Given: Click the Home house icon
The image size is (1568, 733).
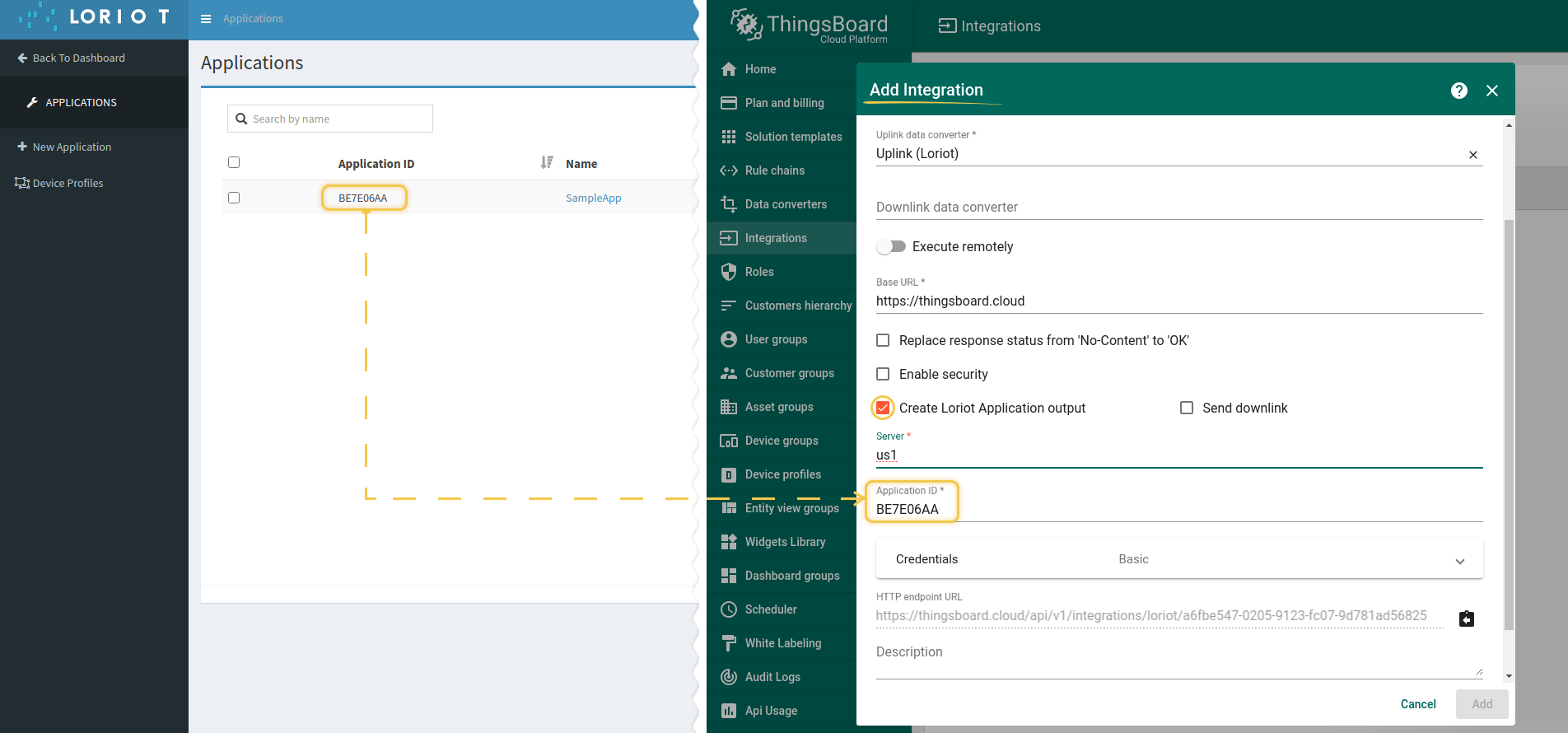Looking at the screenshot, I should tap(729, 69).
